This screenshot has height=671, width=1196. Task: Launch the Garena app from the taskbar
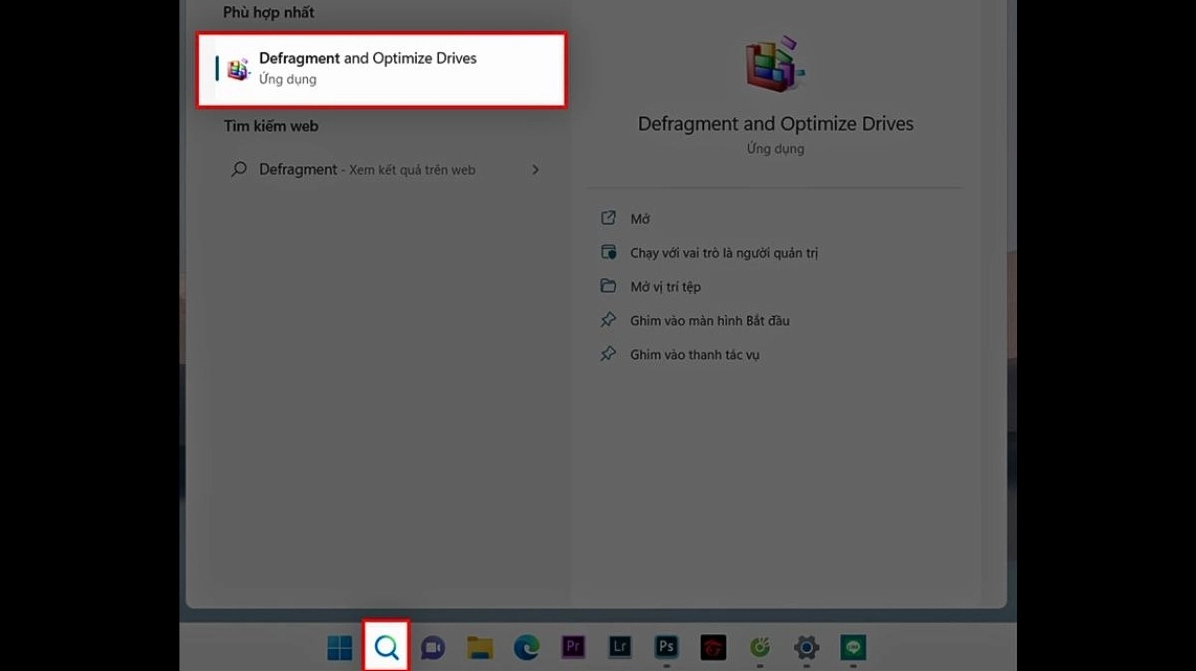(759, 646)
